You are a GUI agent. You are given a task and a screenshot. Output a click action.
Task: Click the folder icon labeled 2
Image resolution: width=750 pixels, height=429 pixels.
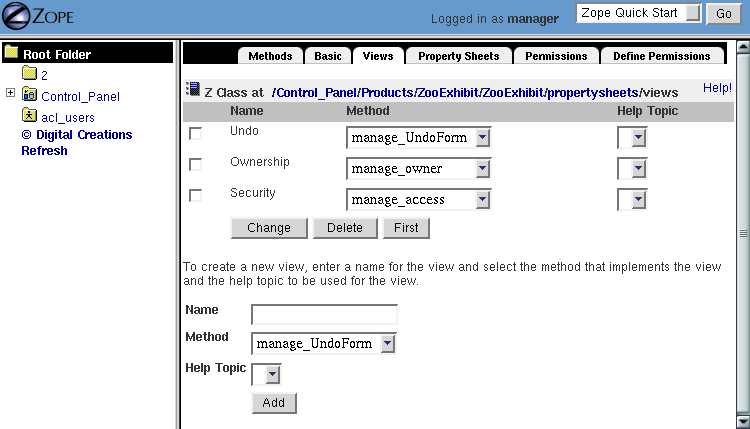(29, 74)
